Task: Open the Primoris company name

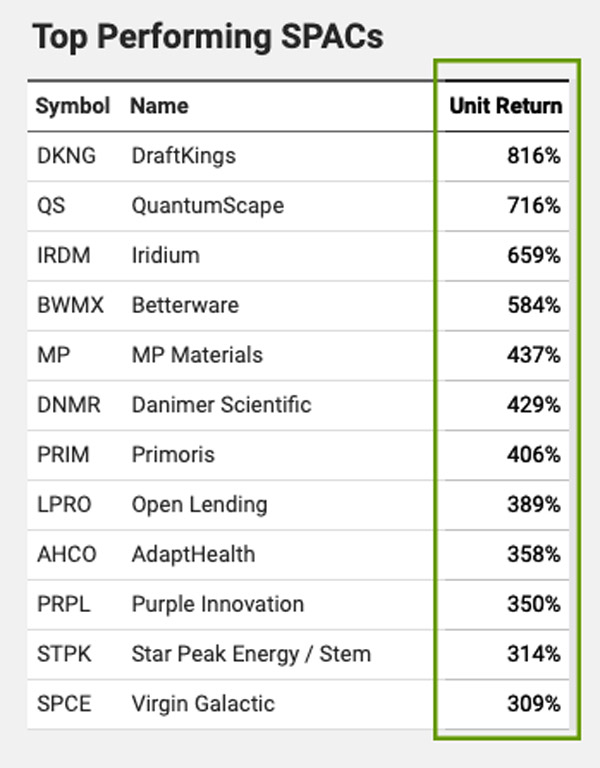Action: pyautogui.click(x=173, y=455)
